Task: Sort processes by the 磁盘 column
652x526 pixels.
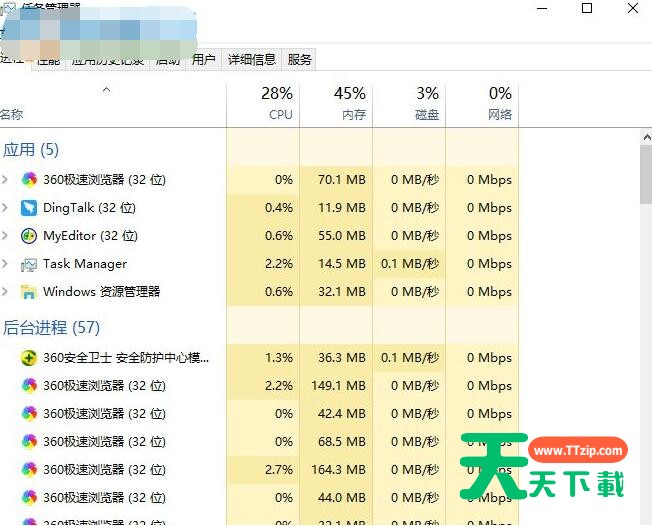Action: (409, 104)
